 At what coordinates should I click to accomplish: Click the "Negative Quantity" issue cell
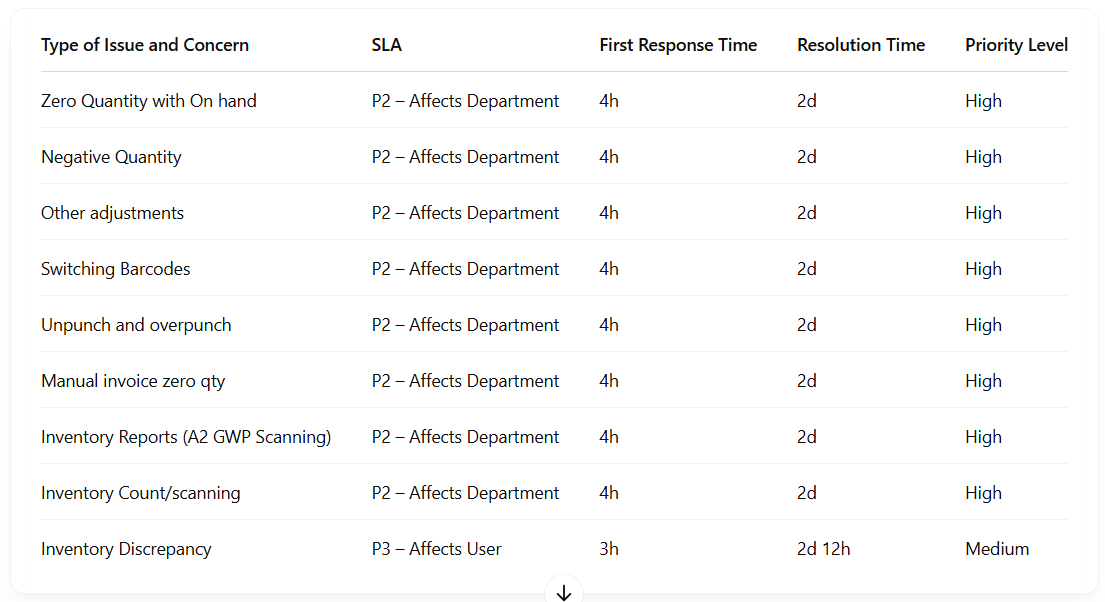point(111,157)
